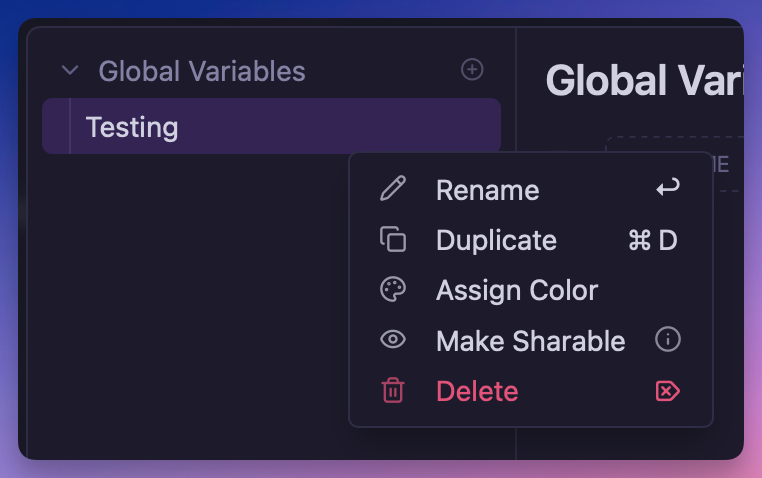Screen dimensions: 762x478
Task: Click the plus icon to add a variable set
Action: [471, 69]
